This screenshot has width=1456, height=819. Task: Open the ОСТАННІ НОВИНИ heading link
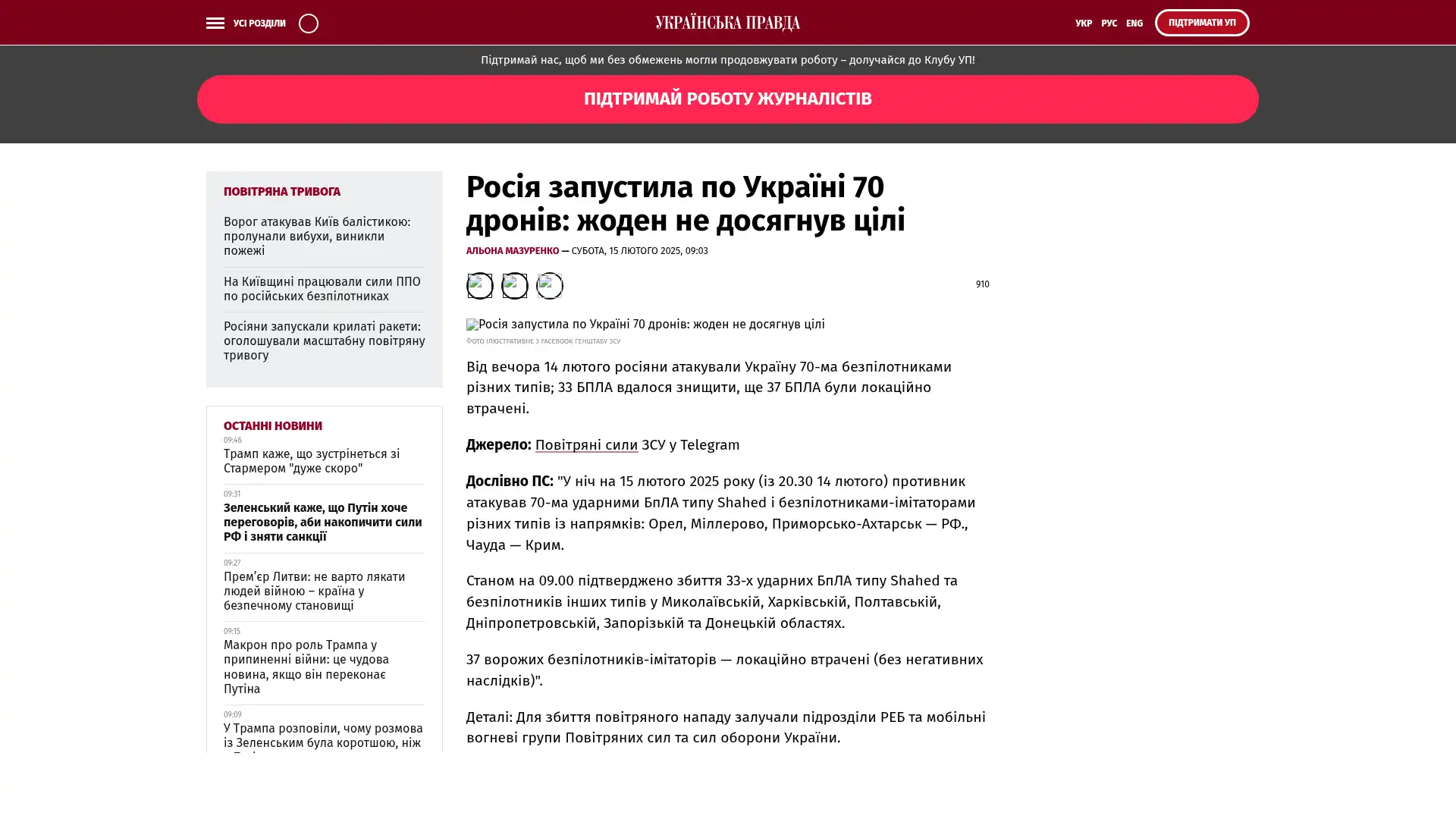click(272, 426)
